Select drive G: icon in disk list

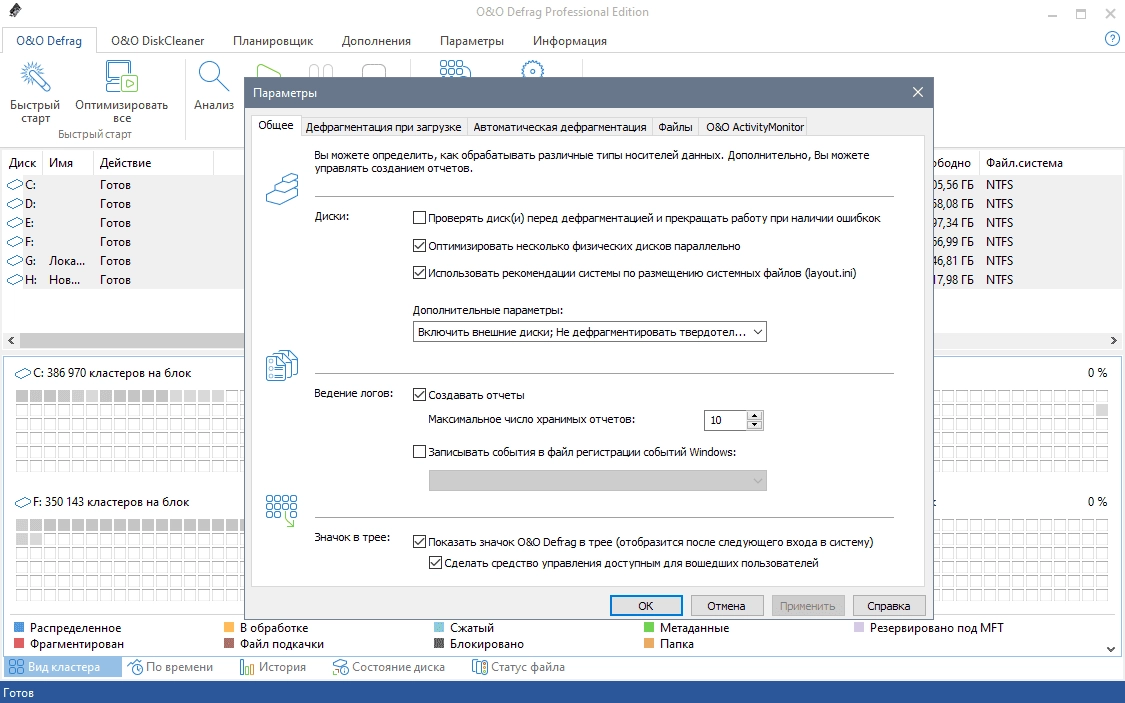click(15, 261)
